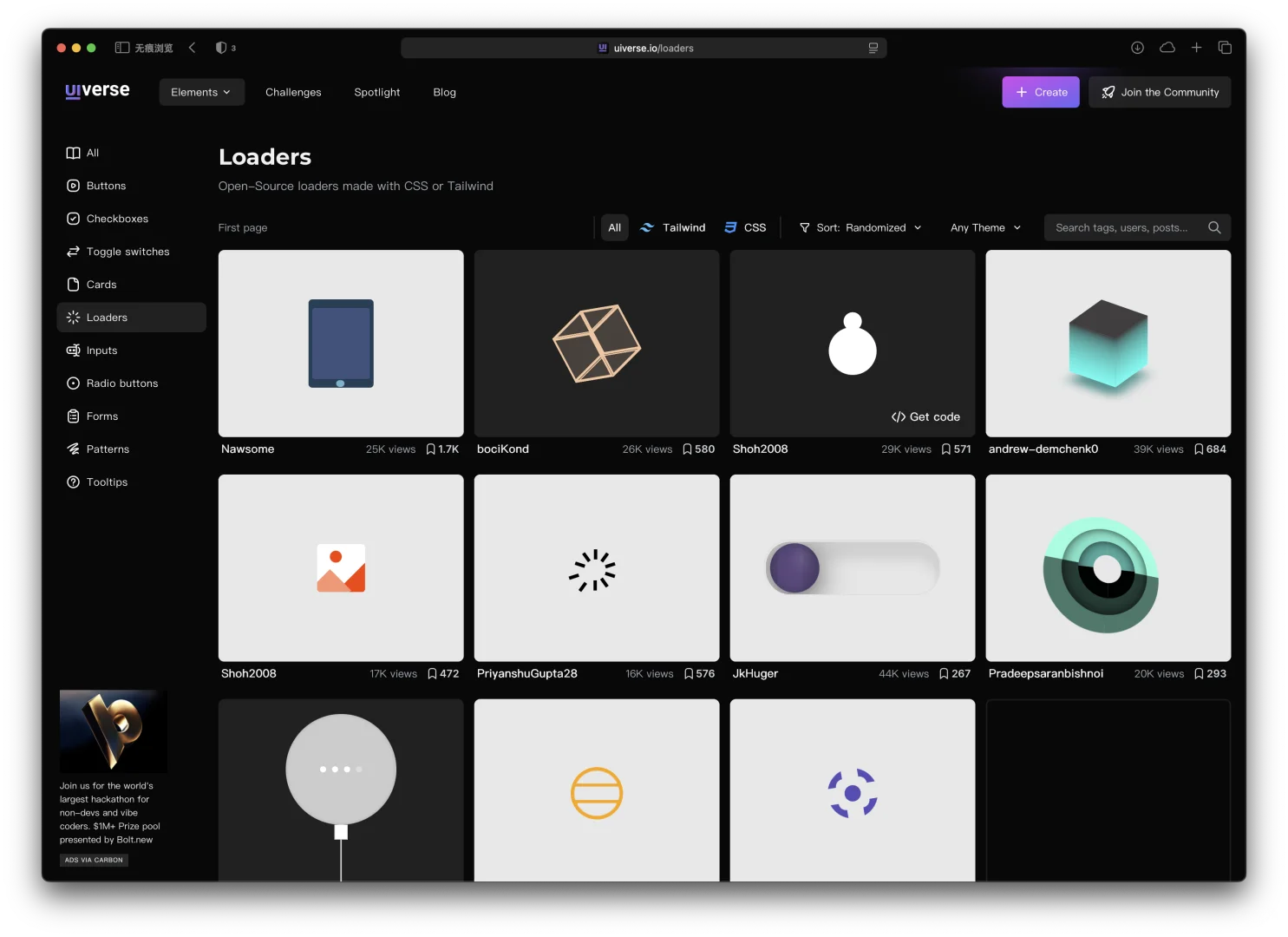Click the bookmark icon on Nawsome's loader
The image size is (1288, 937).
pos(431,449)
